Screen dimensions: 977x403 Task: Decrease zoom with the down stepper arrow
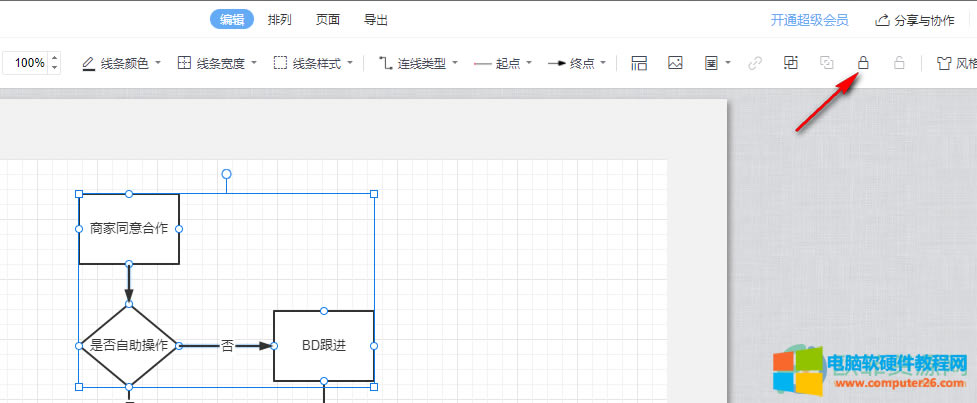[55, 67]
